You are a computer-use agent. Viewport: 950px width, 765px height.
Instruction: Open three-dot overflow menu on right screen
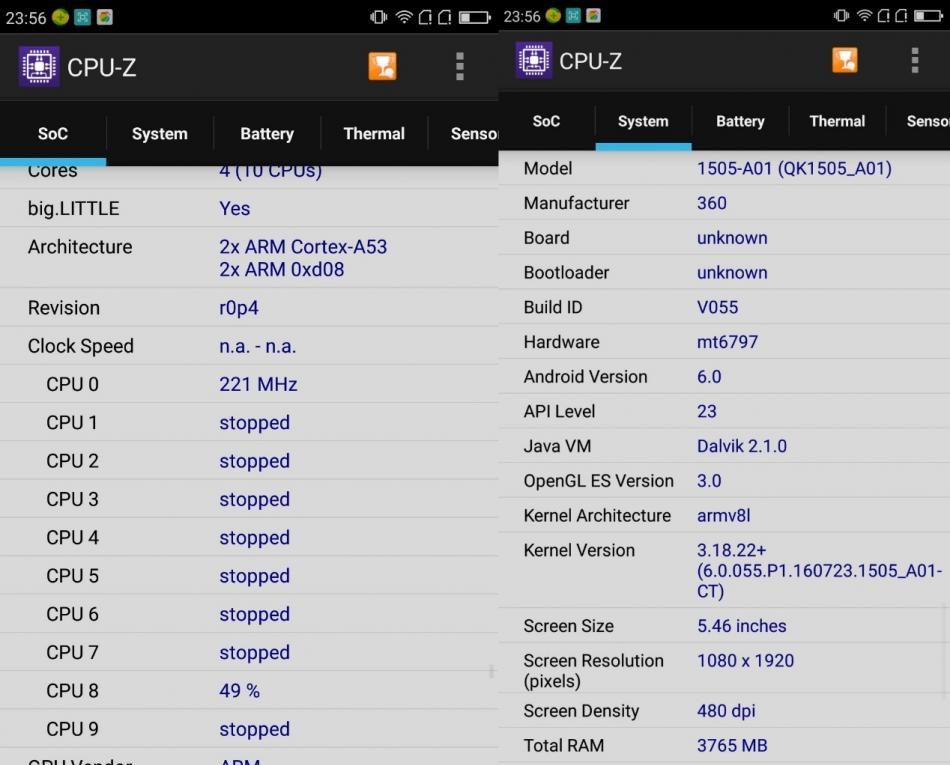coord(914,60)
